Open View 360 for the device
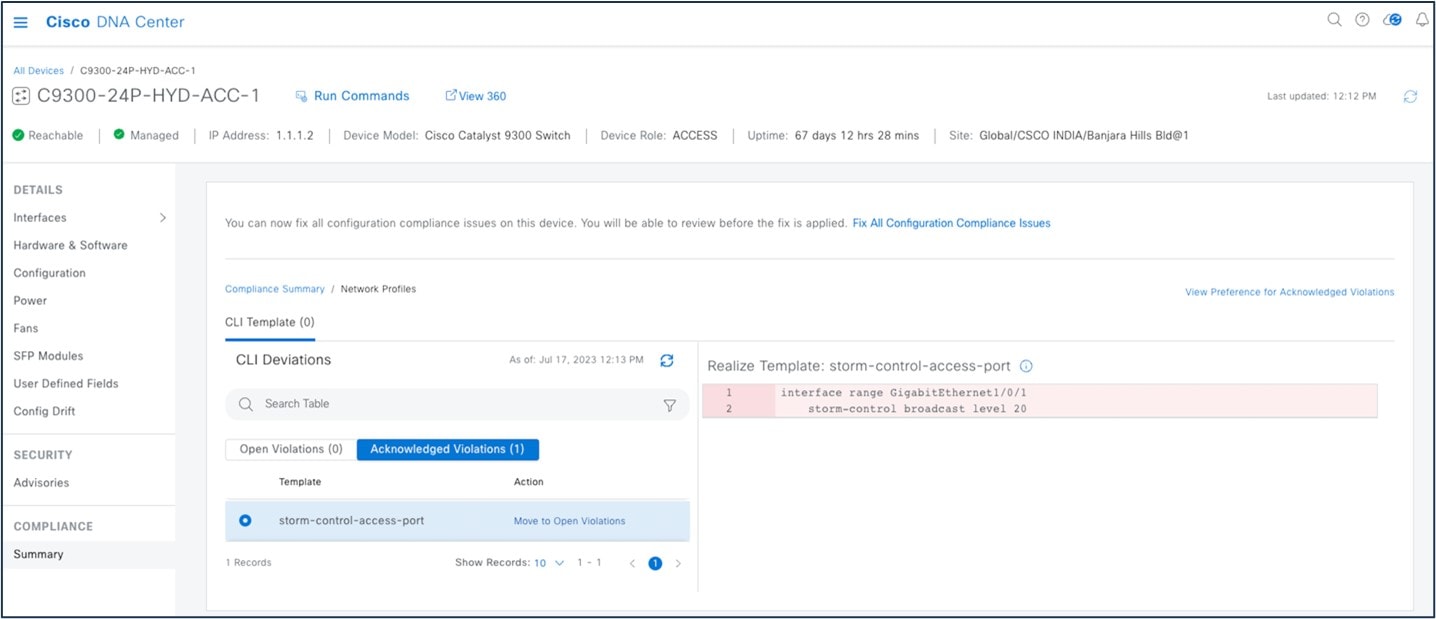This screenshot has height=619, width=1436. point(476,96)
